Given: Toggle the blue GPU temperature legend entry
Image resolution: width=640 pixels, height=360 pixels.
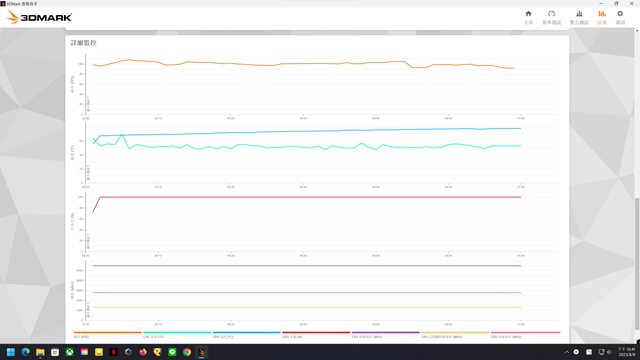Looking at the screenshot, I should (247, 334).
